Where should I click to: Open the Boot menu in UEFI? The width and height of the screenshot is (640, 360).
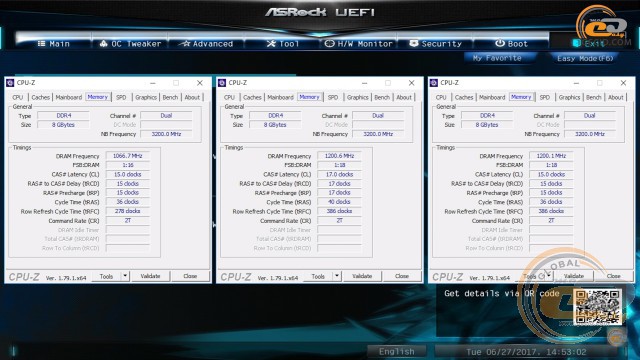[x=511, y=44]
